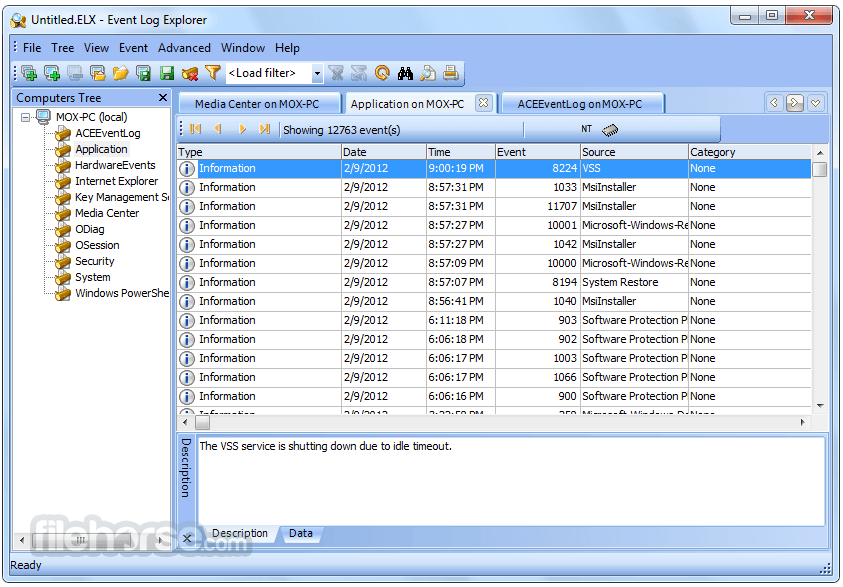This screenshot has height=587, width=843.
Task: Select Internet Explorer log in the tree
Action: pos(117,181)
